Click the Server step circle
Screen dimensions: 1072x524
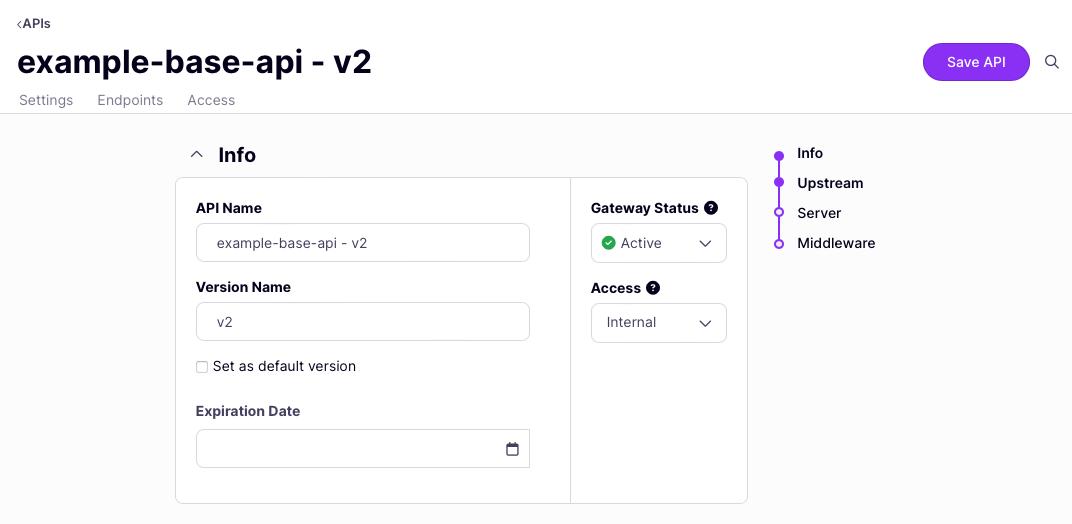pos(779,213)
